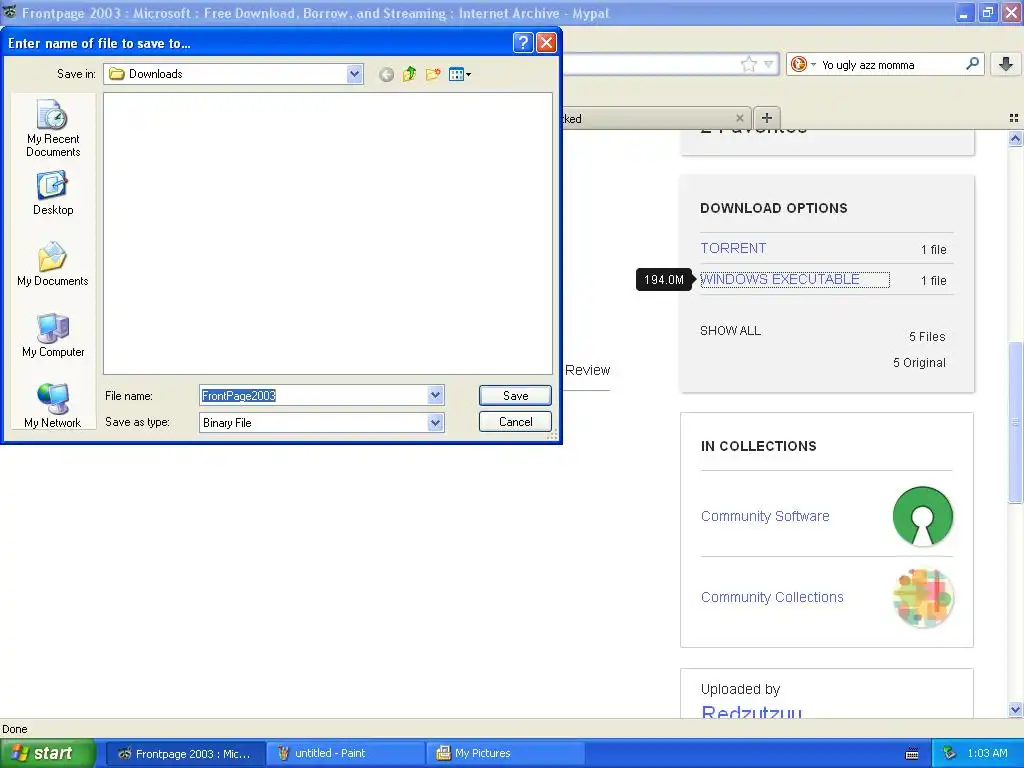
Task: Expand the Save in folder dropdown
Action: click(x=355, y=74)
